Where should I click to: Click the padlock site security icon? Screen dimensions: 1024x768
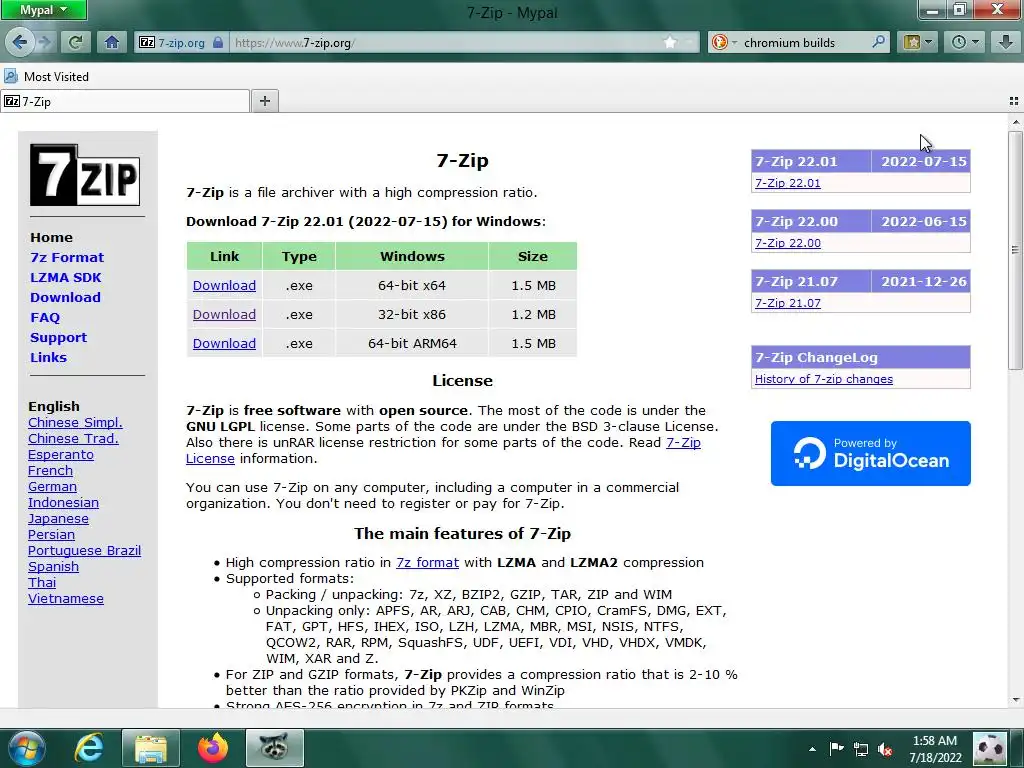tap(218, 42)
